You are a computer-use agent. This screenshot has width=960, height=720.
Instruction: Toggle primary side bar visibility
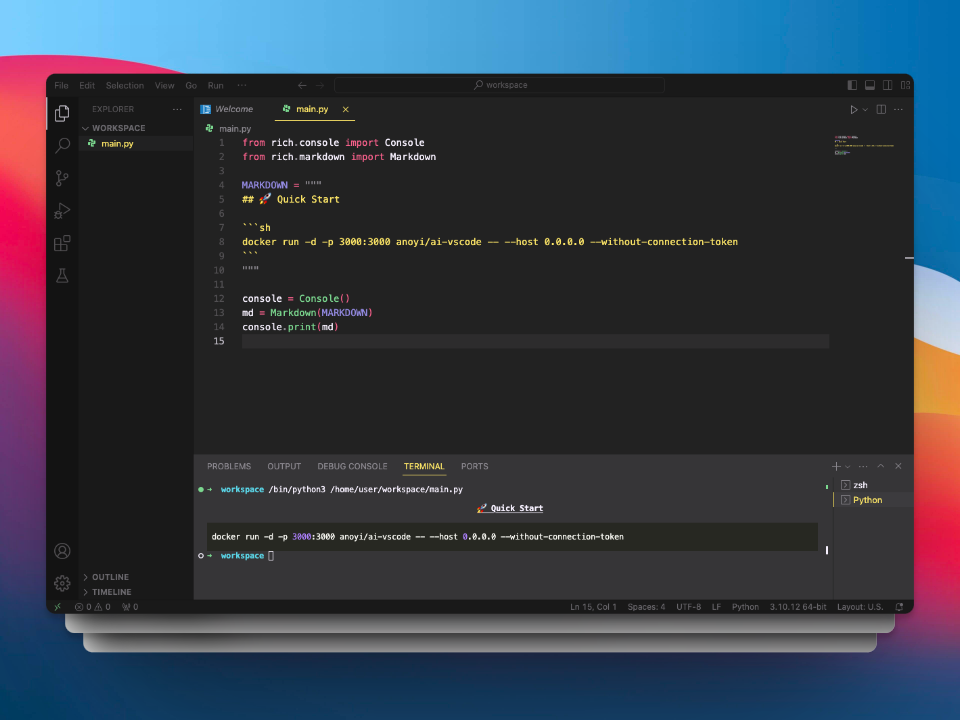tap(852, 85)
